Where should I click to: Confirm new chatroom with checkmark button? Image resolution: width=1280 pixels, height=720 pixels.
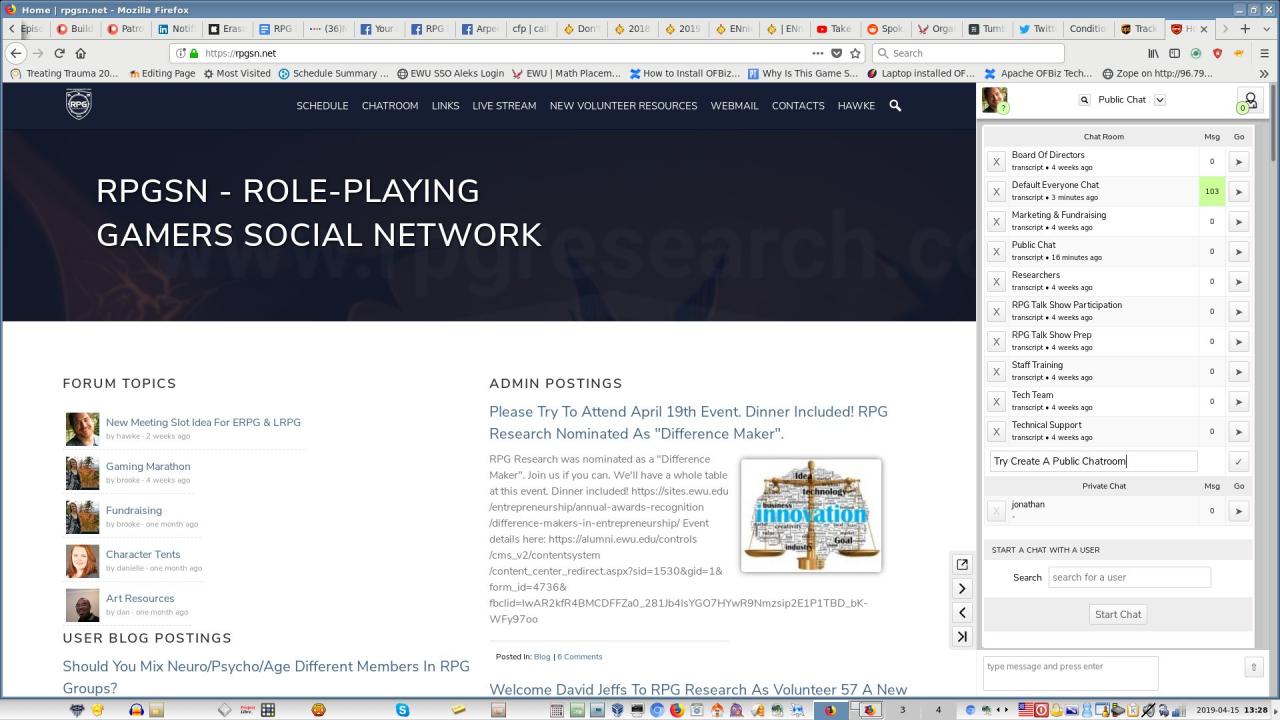(x=1238, y=461)
